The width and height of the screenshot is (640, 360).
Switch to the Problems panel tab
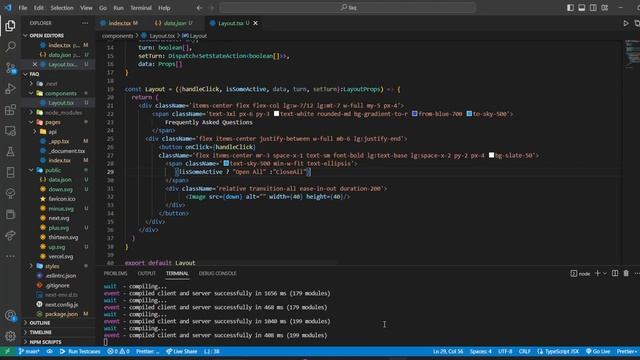tap(116, 273)
